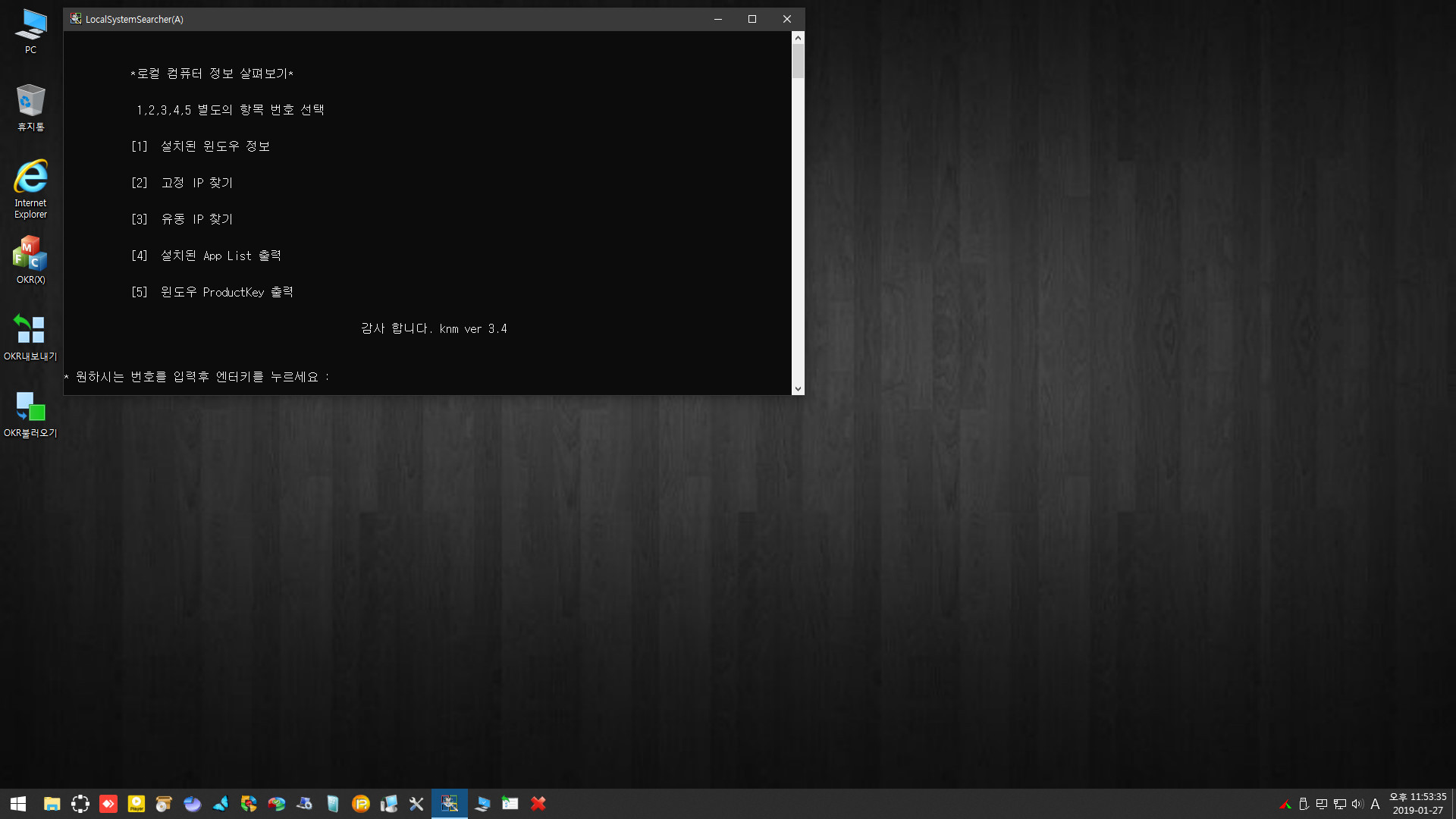The height and width of the screenshot is (819, 1456).
Task: Click the red-green triangle tray icon
Action: 1285,805
